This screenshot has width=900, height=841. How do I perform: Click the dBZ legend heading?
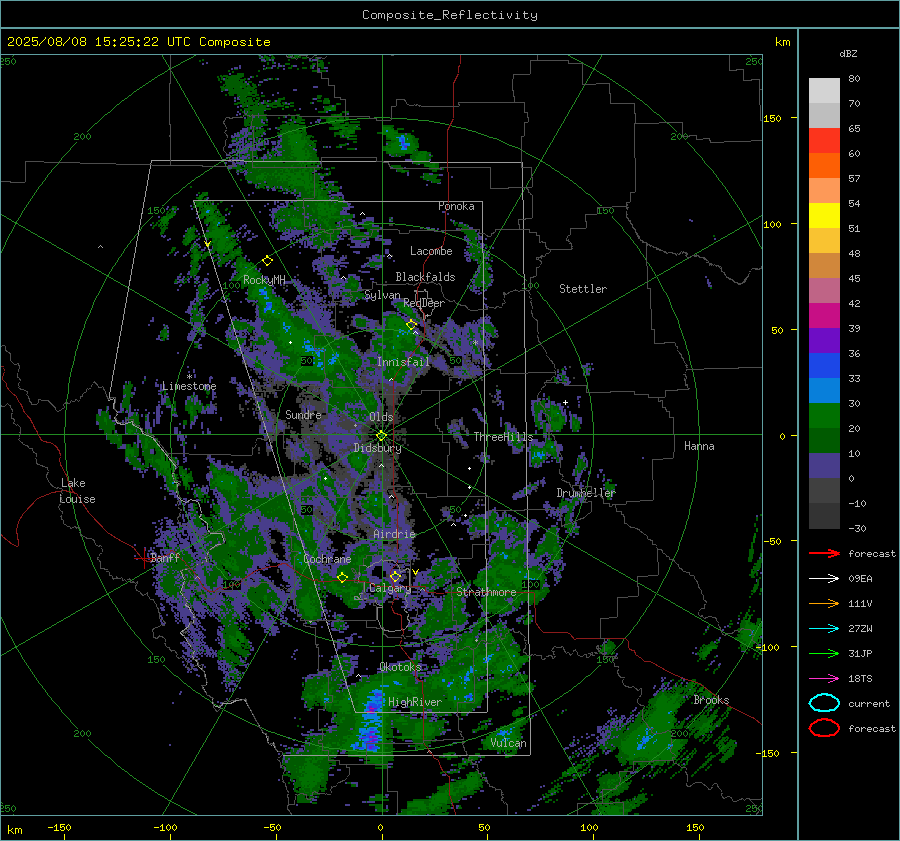(848, 53)
